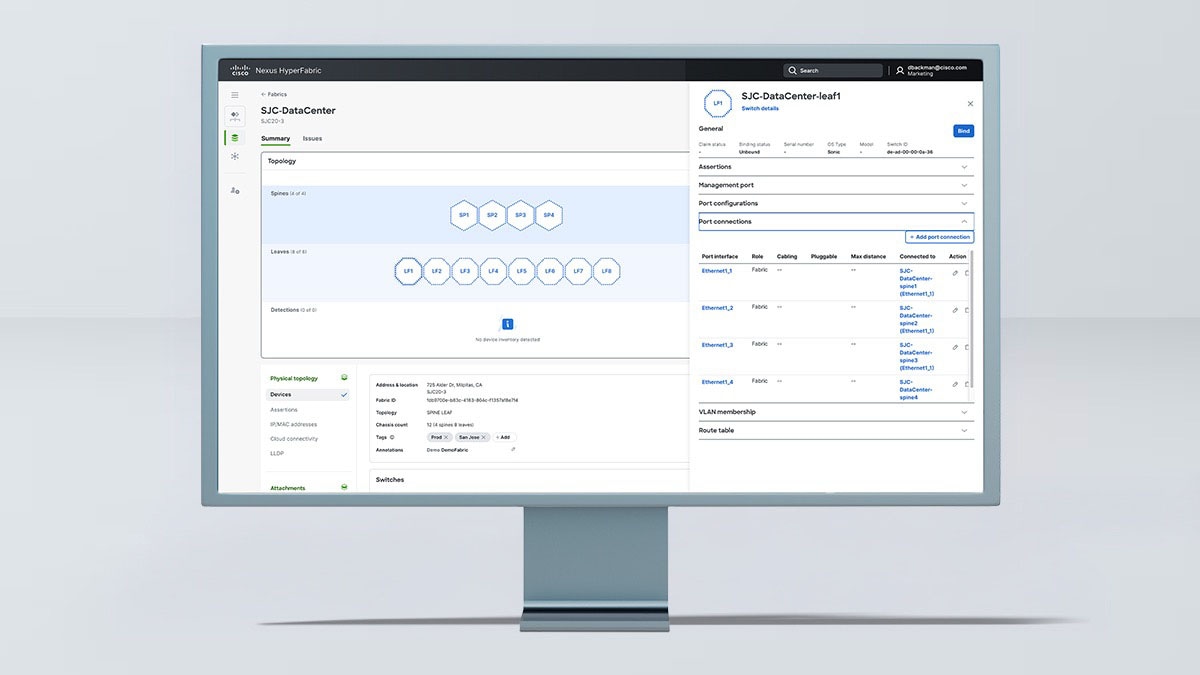Viewport: 1200px width, 675px height.
Task: Open Switch details link
Action: click(x=760, y=108)
